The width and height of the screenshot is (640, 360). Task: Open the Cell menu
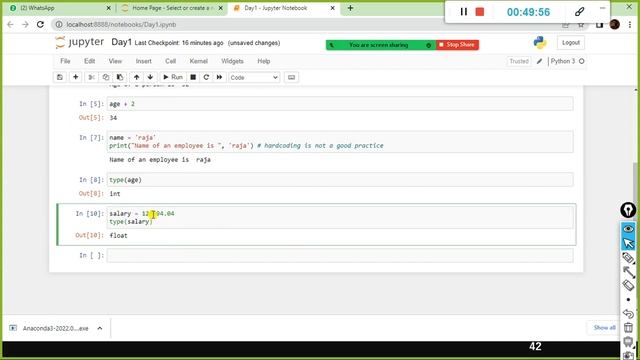click(170, 61)
